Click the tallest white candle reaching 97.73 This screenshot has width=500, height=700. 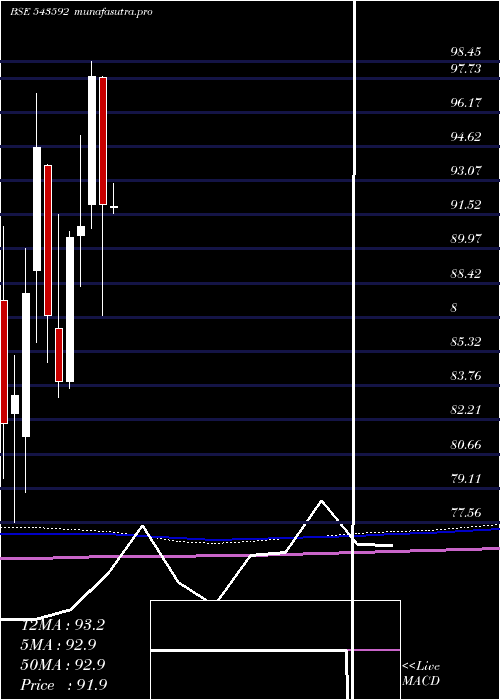tap(92, 140)
